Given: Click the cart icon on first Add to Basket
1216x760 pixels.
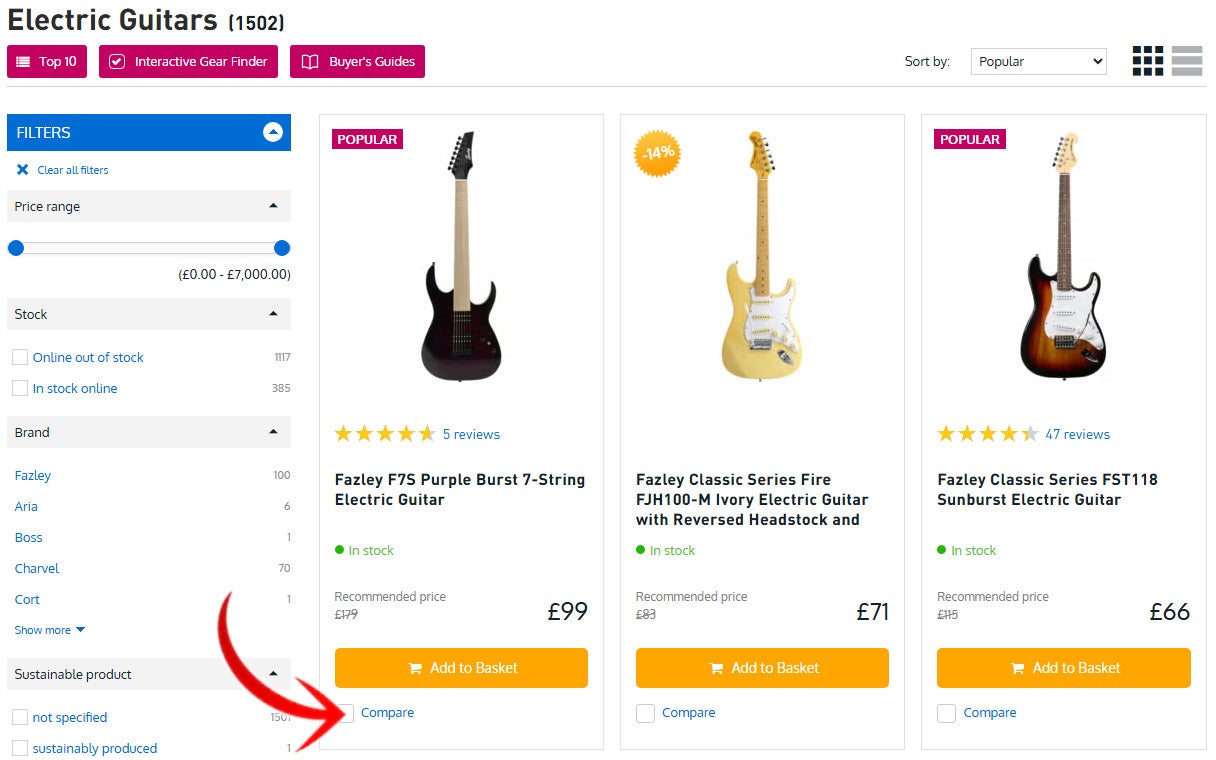Looking at the screenshot, I should point(416,667).
